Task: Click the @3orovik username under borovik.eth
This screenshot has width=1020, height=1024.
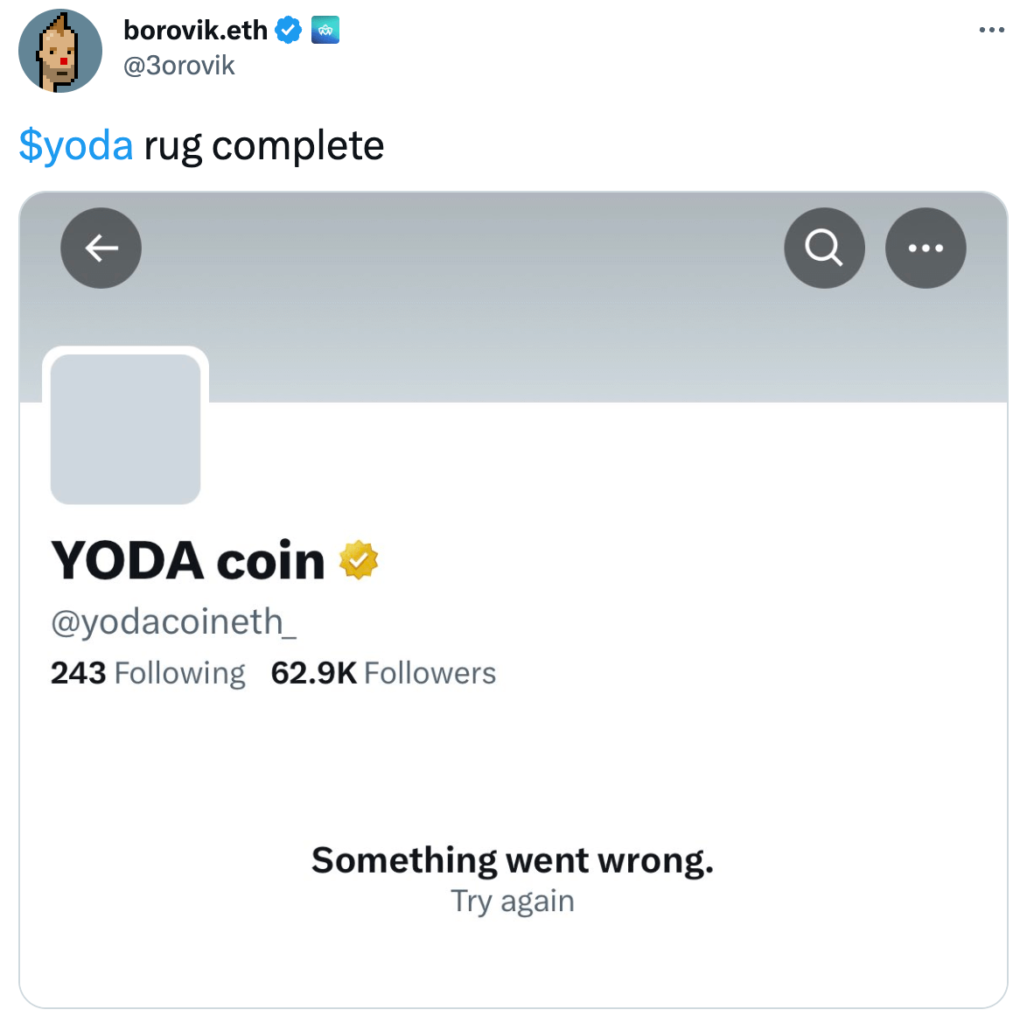Action: [x=179, y=65]
